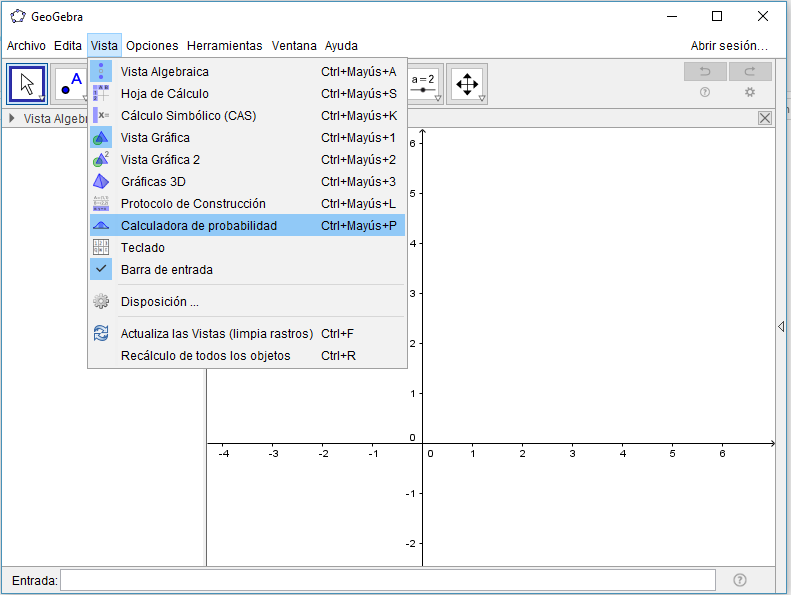Screen dimensions: 791x595
Task: Open the Disposición... settings entry
Action: click(159, 301)
